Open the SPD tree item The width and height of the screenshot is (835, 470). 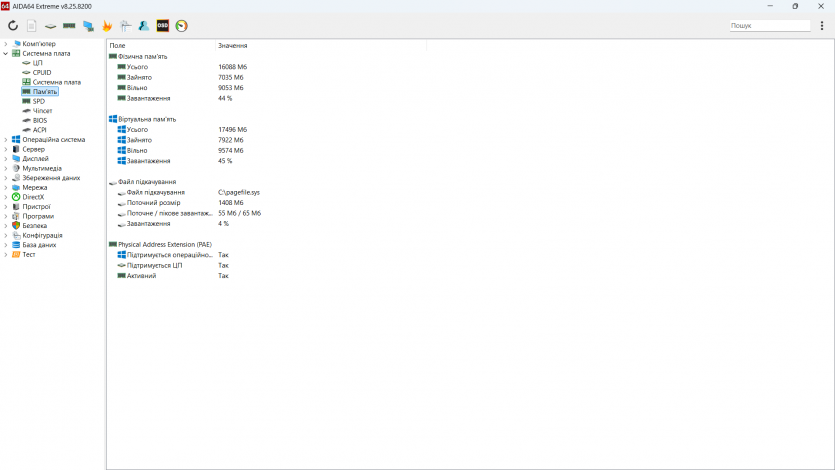(38, 101)
